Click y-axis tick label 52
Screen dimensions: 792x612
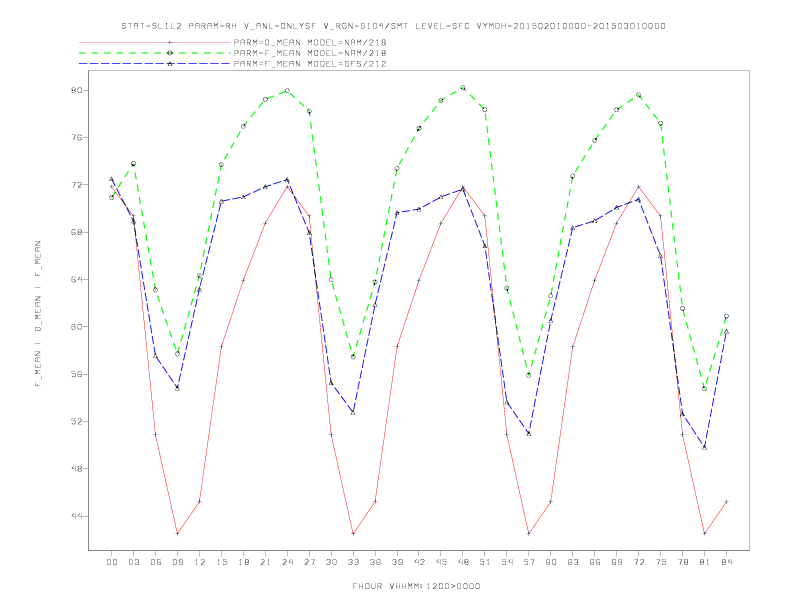coord(78,421)
